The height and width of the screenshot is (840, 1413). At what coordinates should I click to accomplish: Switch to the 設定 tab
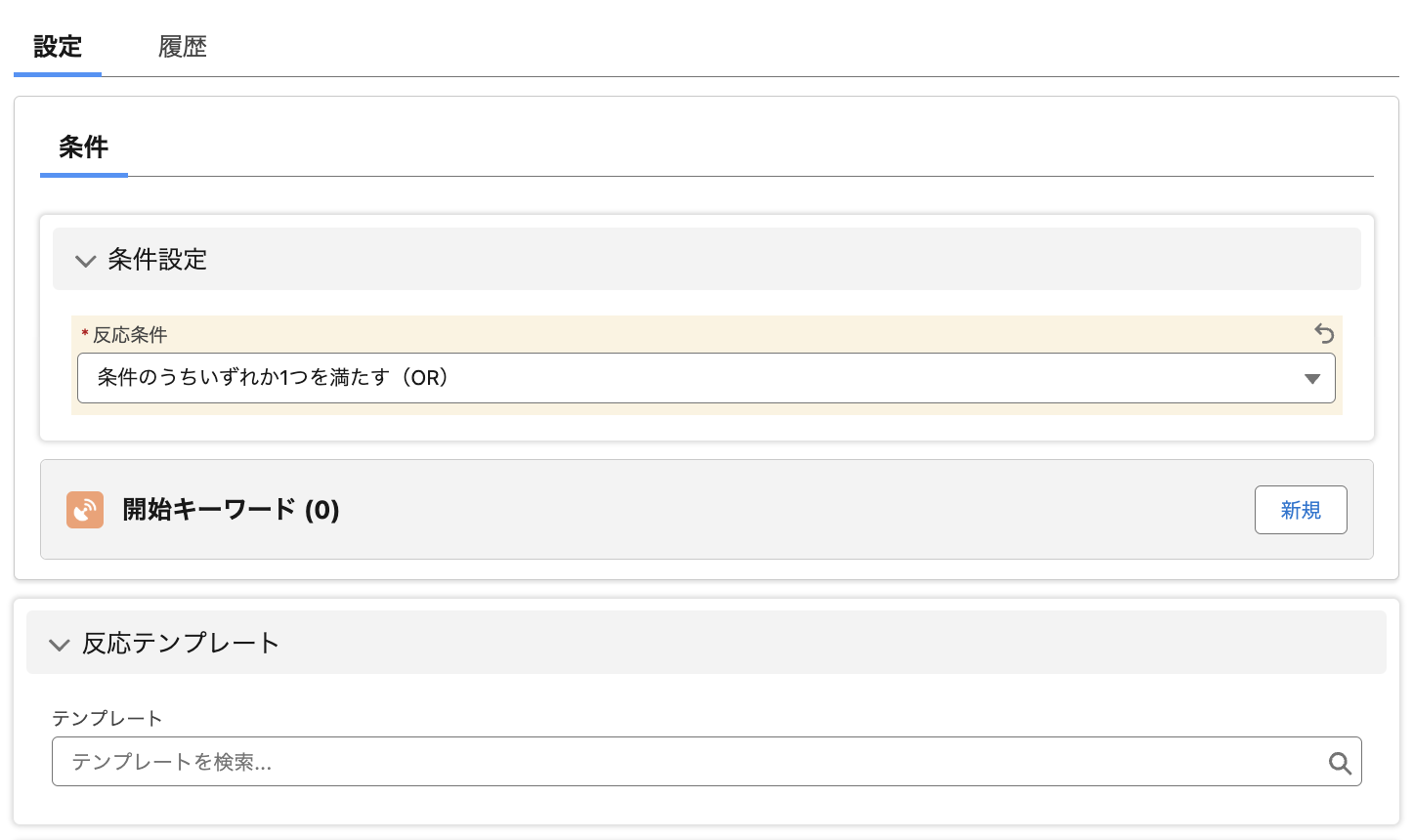58,47
